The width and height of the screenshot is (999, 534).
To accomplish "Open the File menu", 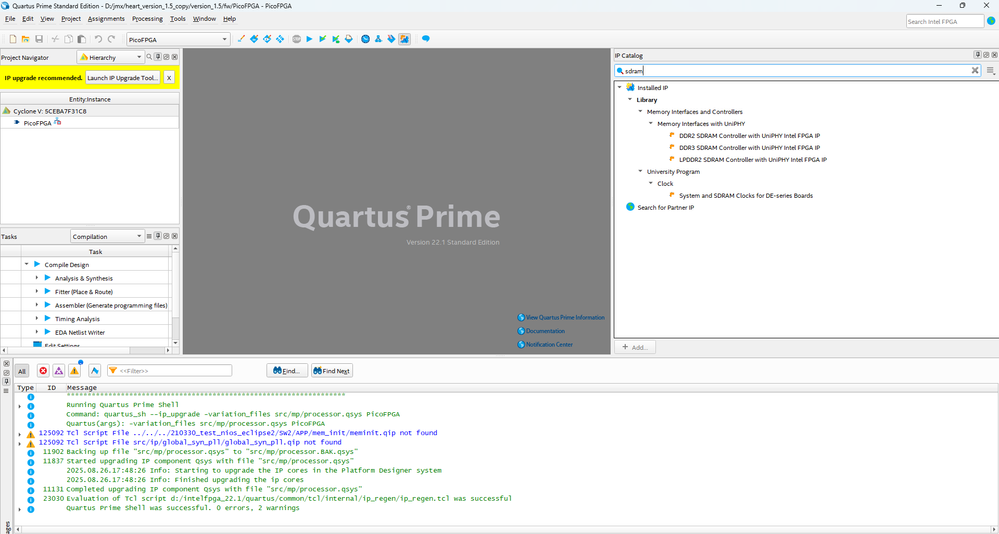I will click(x=10, y=19).
